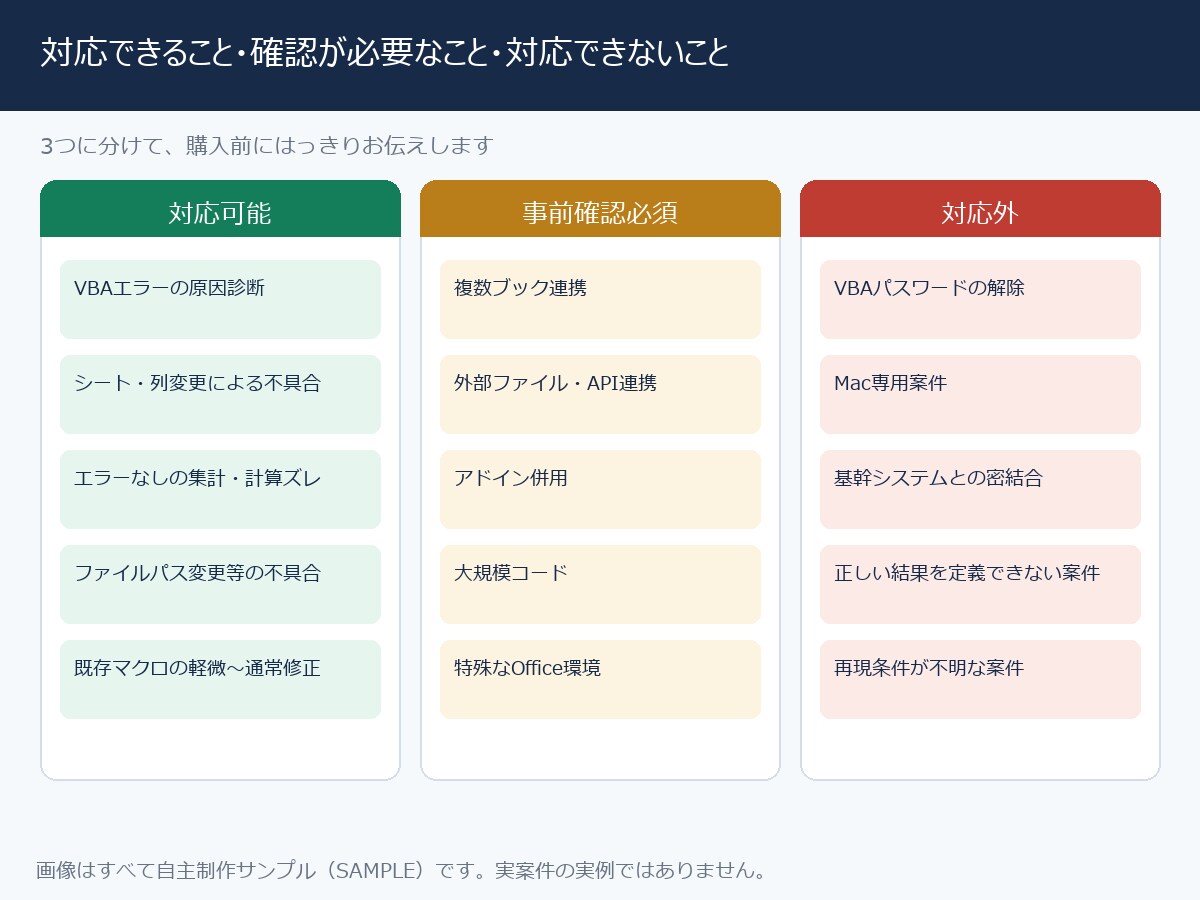Choose the VBAパスワードの解除 card
This screenshot has height=900, width=1200.
(x=980, y=300)
